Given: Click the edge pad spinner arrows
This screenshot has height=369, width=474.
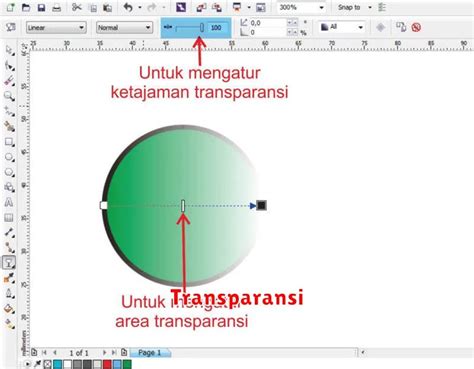Looking at the screenshot, I should (x=292, y=32).
